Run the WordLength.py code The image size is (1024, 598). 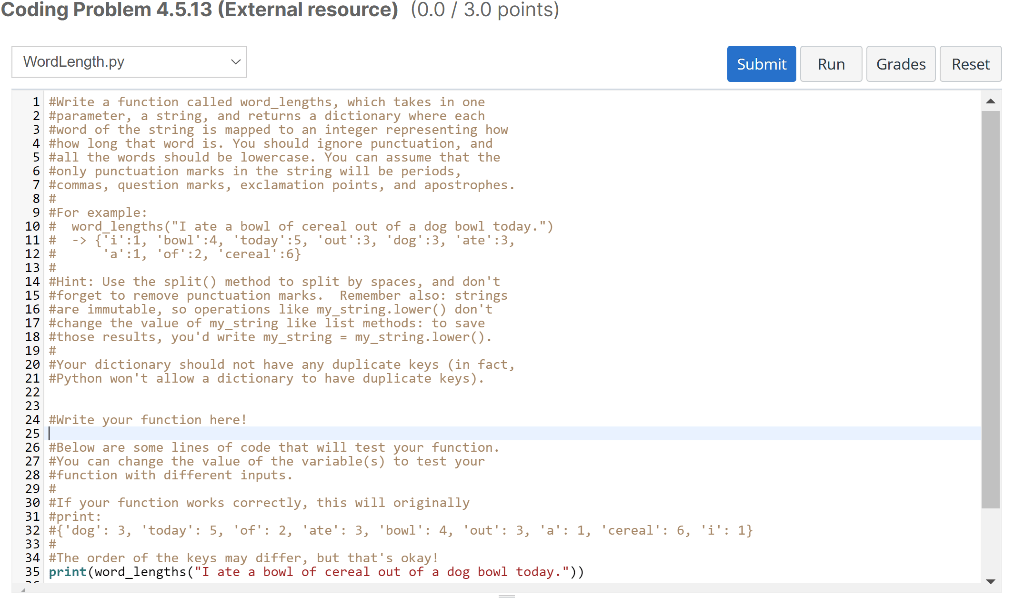point(831,64)
